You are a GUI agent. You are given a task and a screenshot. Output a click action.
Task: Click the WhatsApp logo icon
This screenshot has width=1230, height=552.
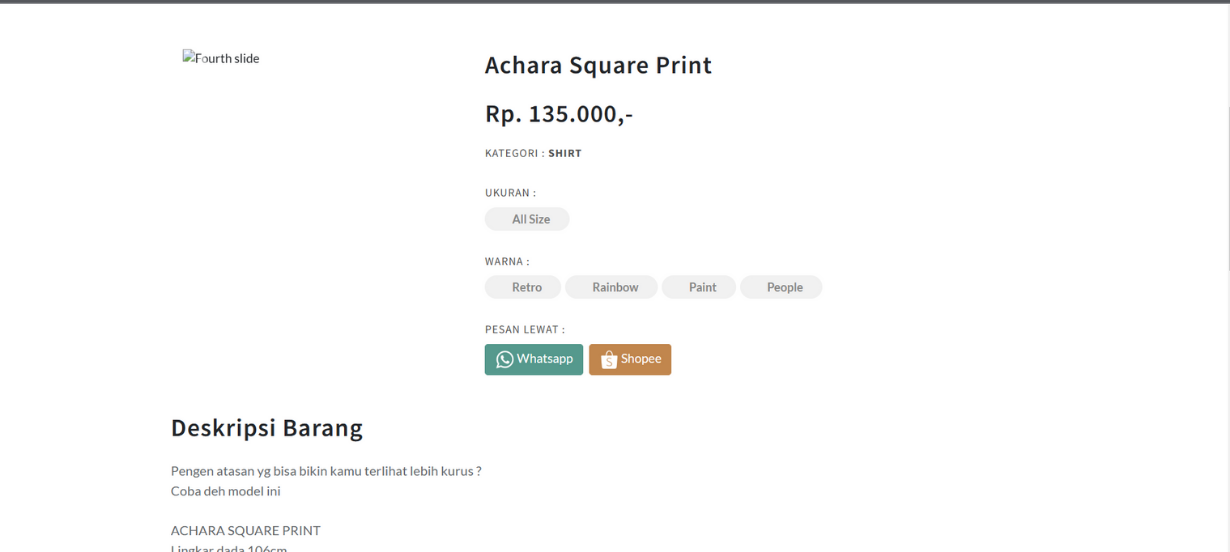pyautogui.click(x=504, y=359)
